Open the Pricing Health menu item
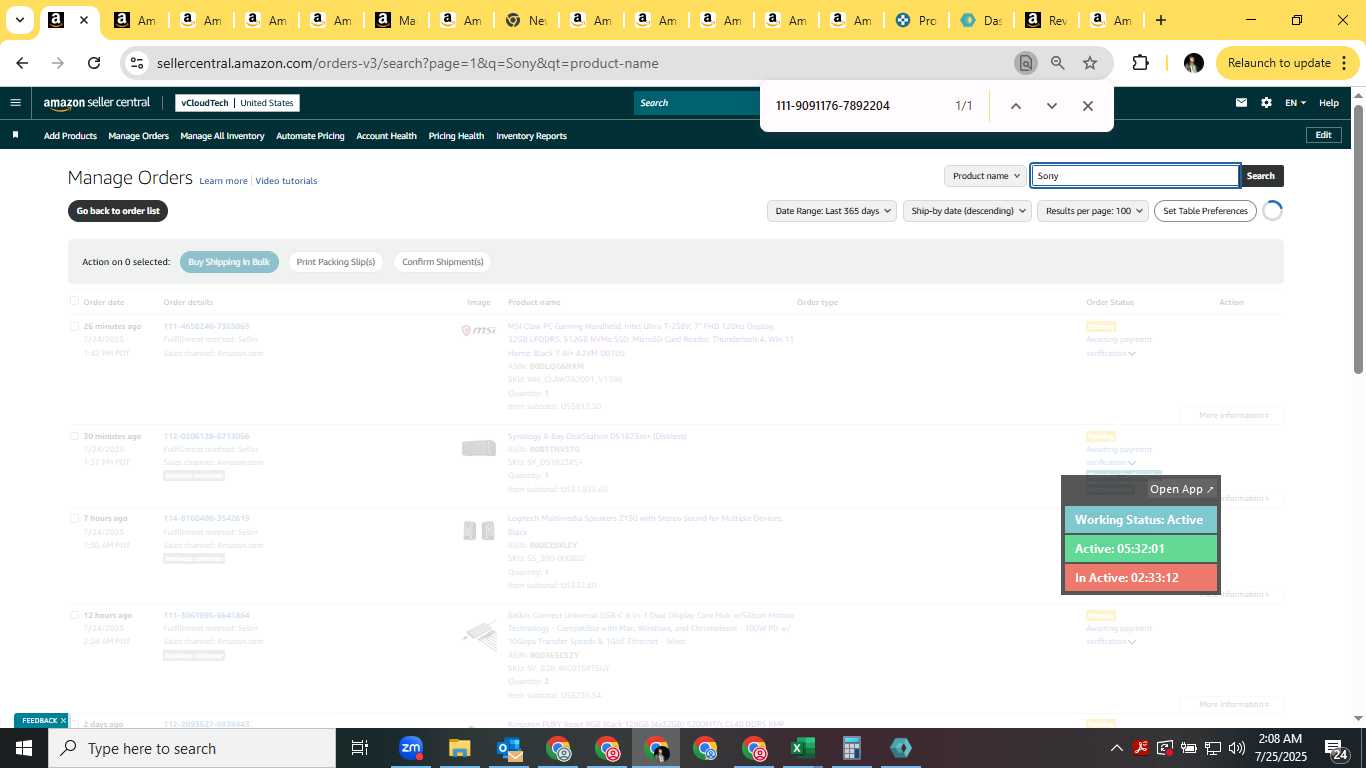Screen dimensions: 1366x768 point(456,136)
